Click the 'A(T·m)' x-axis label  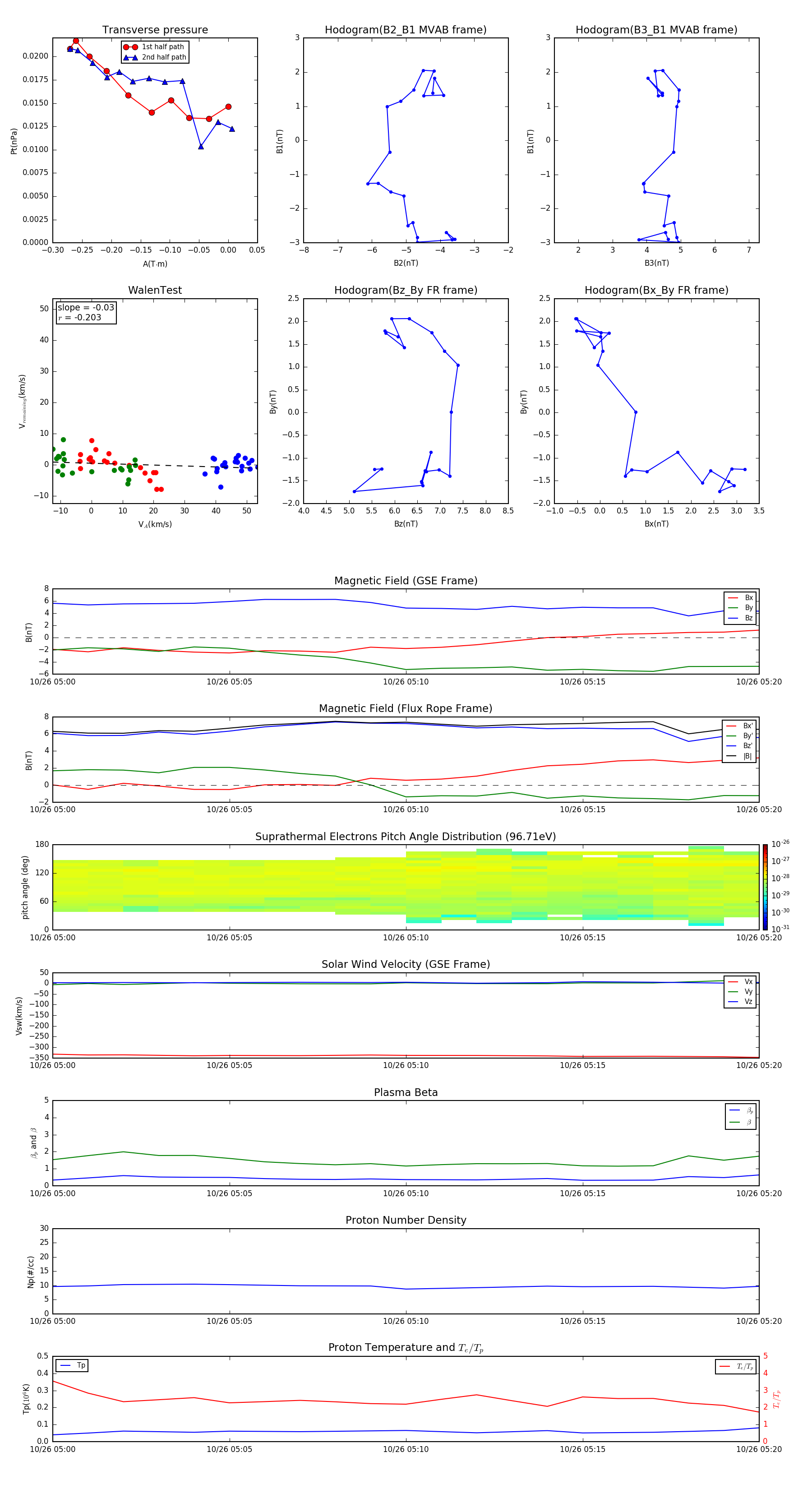coord(155,264)
